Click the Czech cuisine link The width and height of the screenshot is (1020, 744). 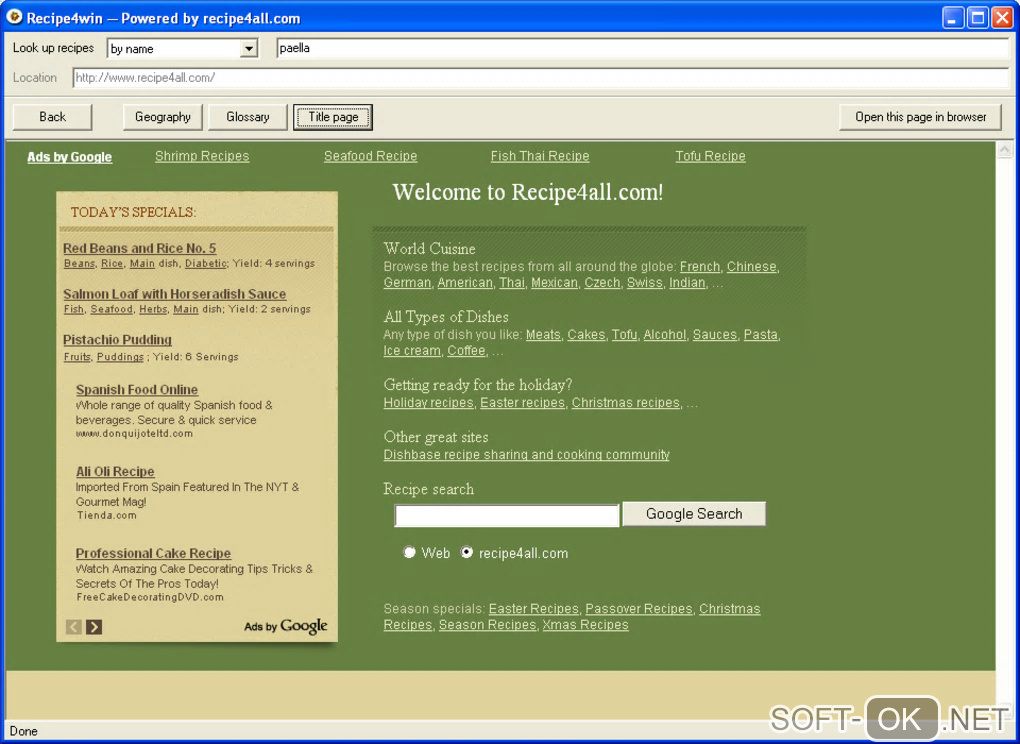coord(602,283)
